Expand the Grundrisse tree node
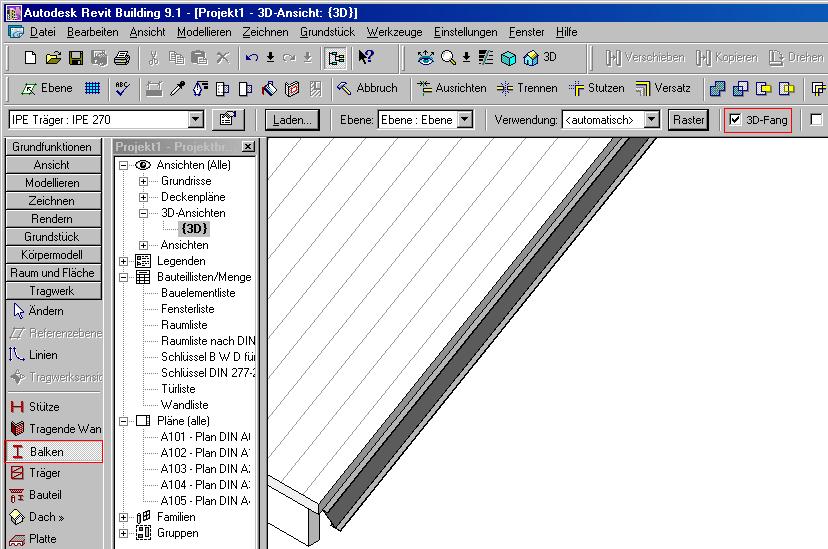The height and width of the screenshot is (549, 828). coord(143,181)
